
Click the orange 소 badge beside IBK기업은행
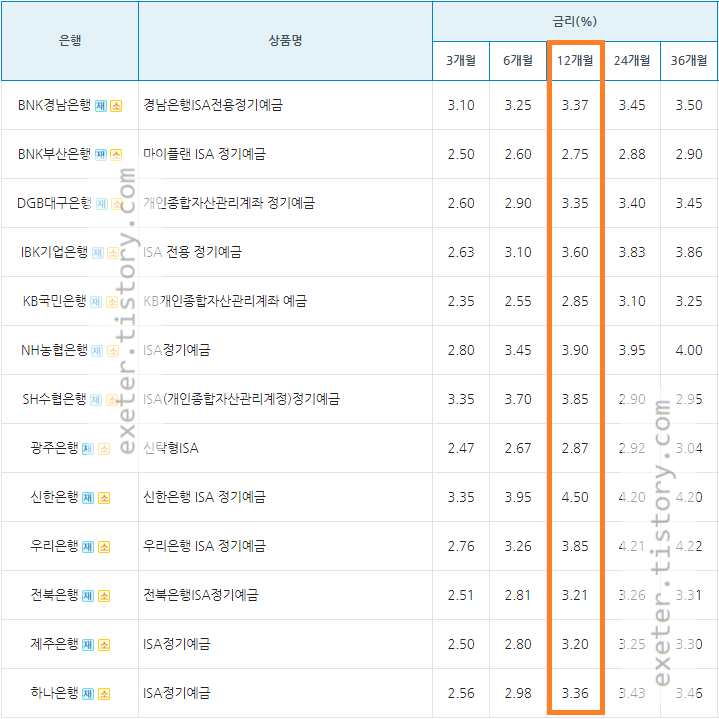(113, 253)
